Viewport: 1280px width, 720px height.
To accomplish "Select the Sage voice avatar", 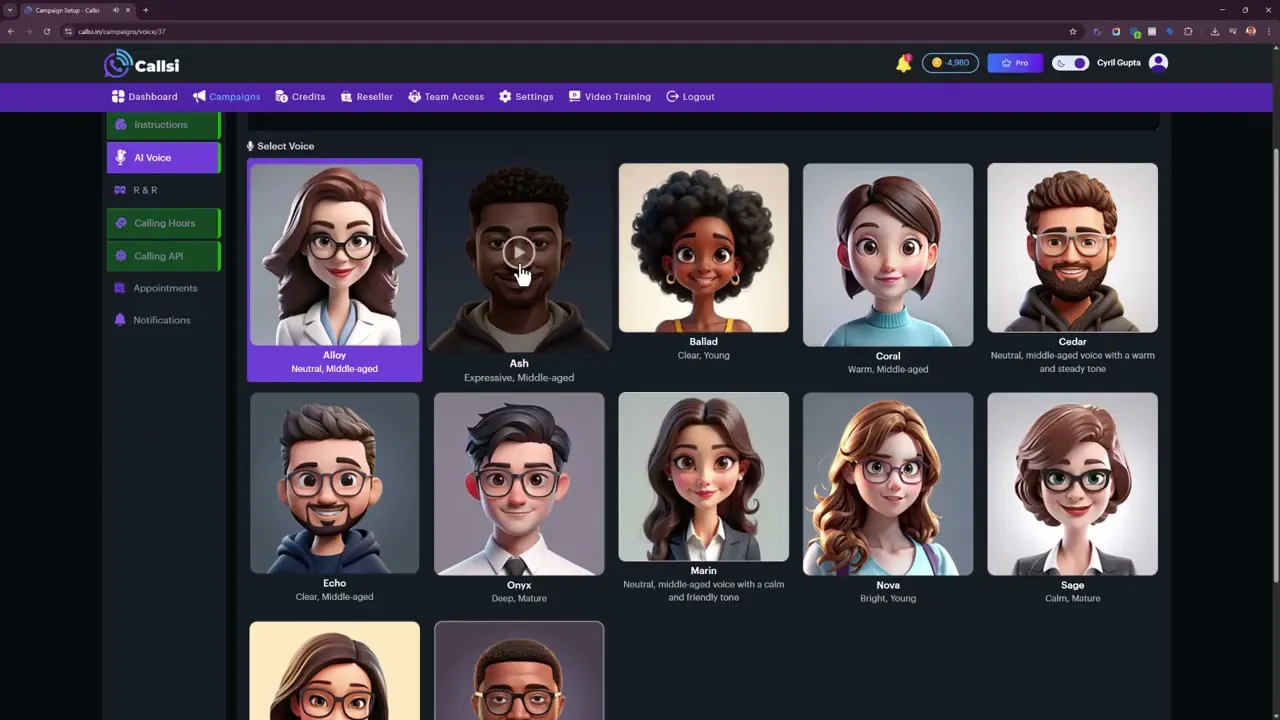I will point(1072,483).
